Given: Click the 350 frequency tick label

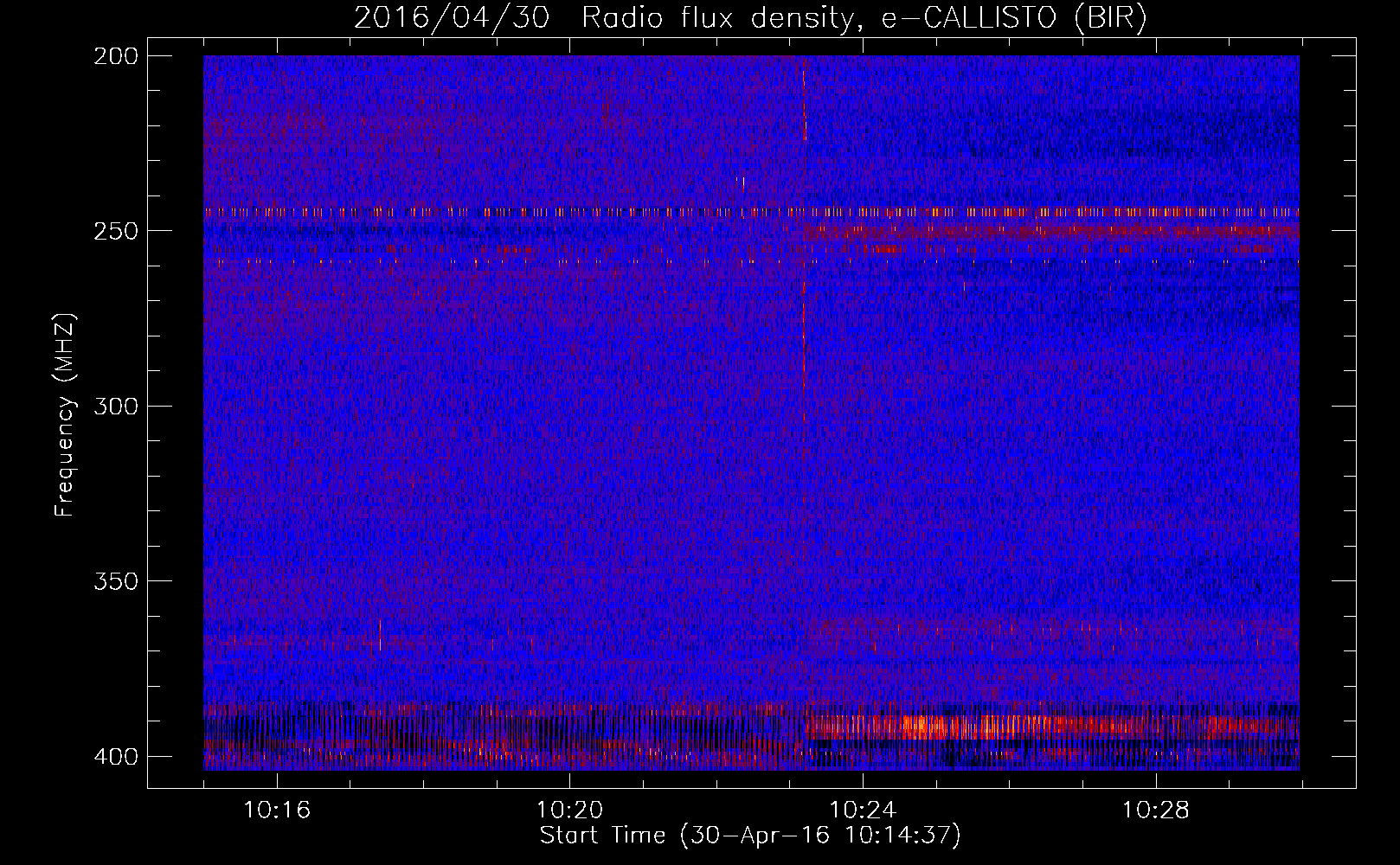Looking at the screenshot, I should [x=115, y=580].
